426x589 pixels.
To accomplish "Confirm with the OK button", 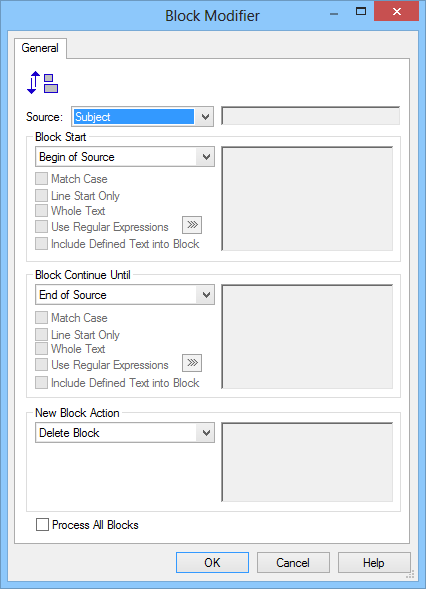I will point(212,562).
